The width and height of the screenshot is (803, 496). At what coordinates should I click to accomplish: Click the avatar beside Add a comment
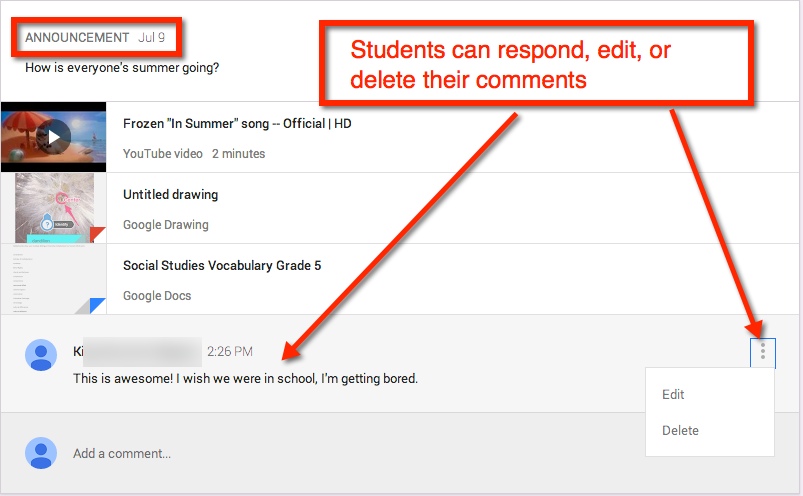tap(40, 453)
